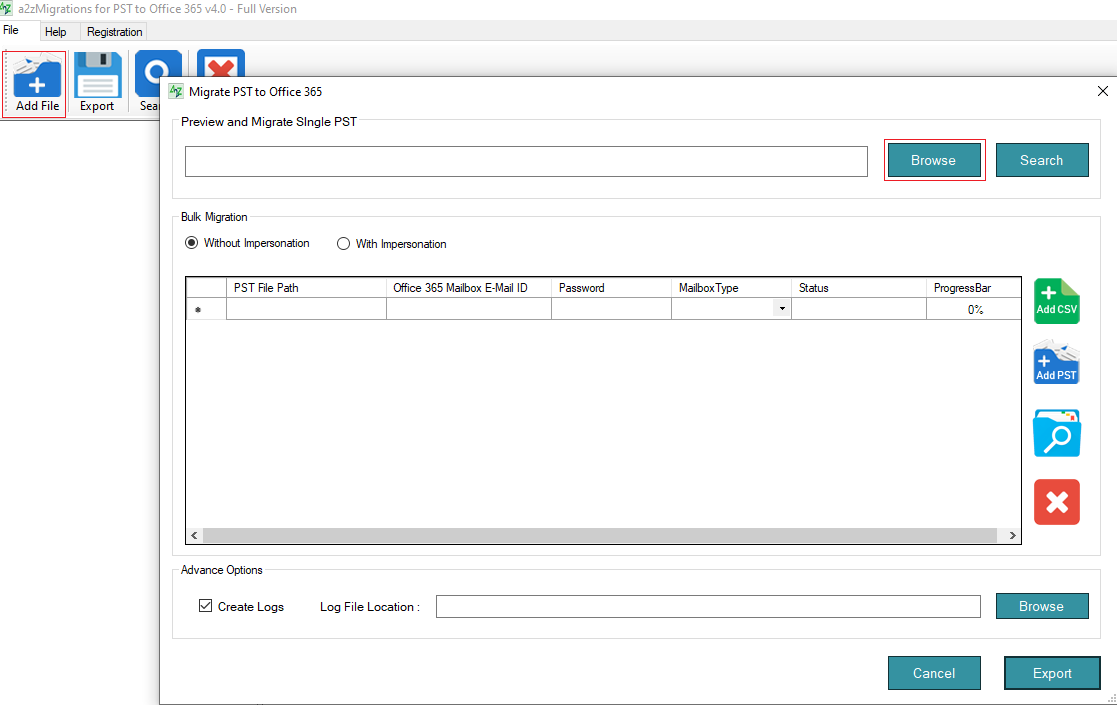Click the 0% ProgressBar cell
1117x705 pixels.
tap(974, 309)
